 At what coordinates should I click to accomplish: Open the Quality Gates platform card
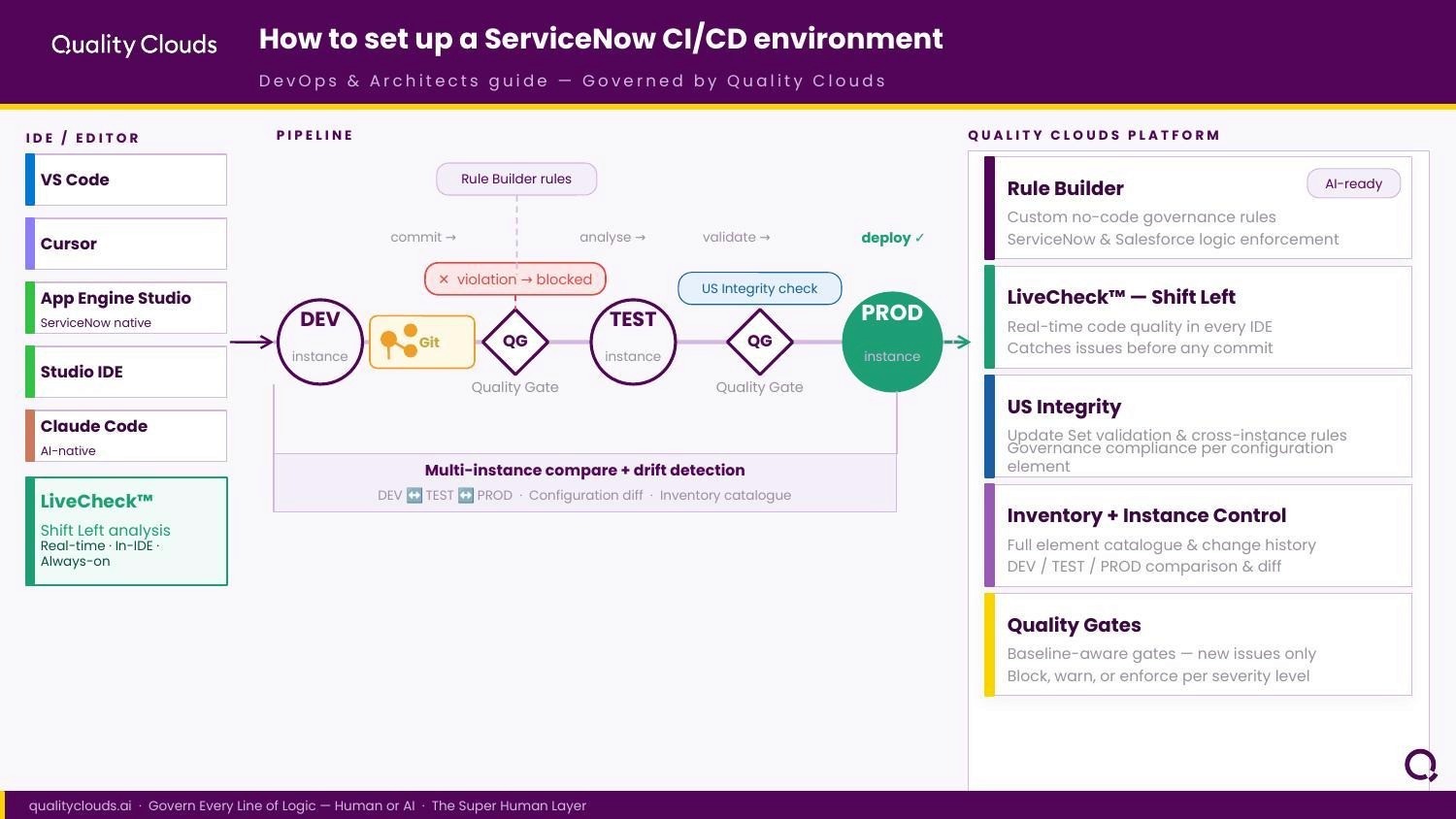[1198, 645]
